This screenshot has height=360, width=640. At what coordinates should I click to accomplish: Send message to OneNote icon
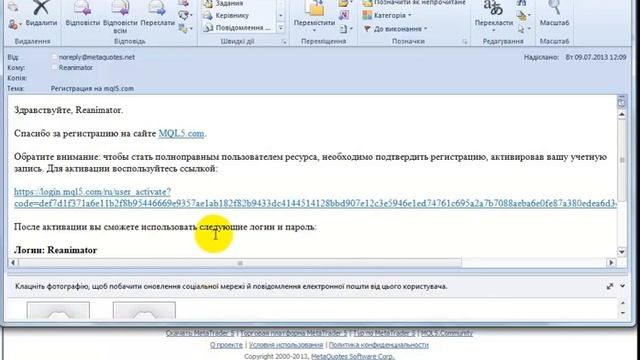tap(344, 16)
